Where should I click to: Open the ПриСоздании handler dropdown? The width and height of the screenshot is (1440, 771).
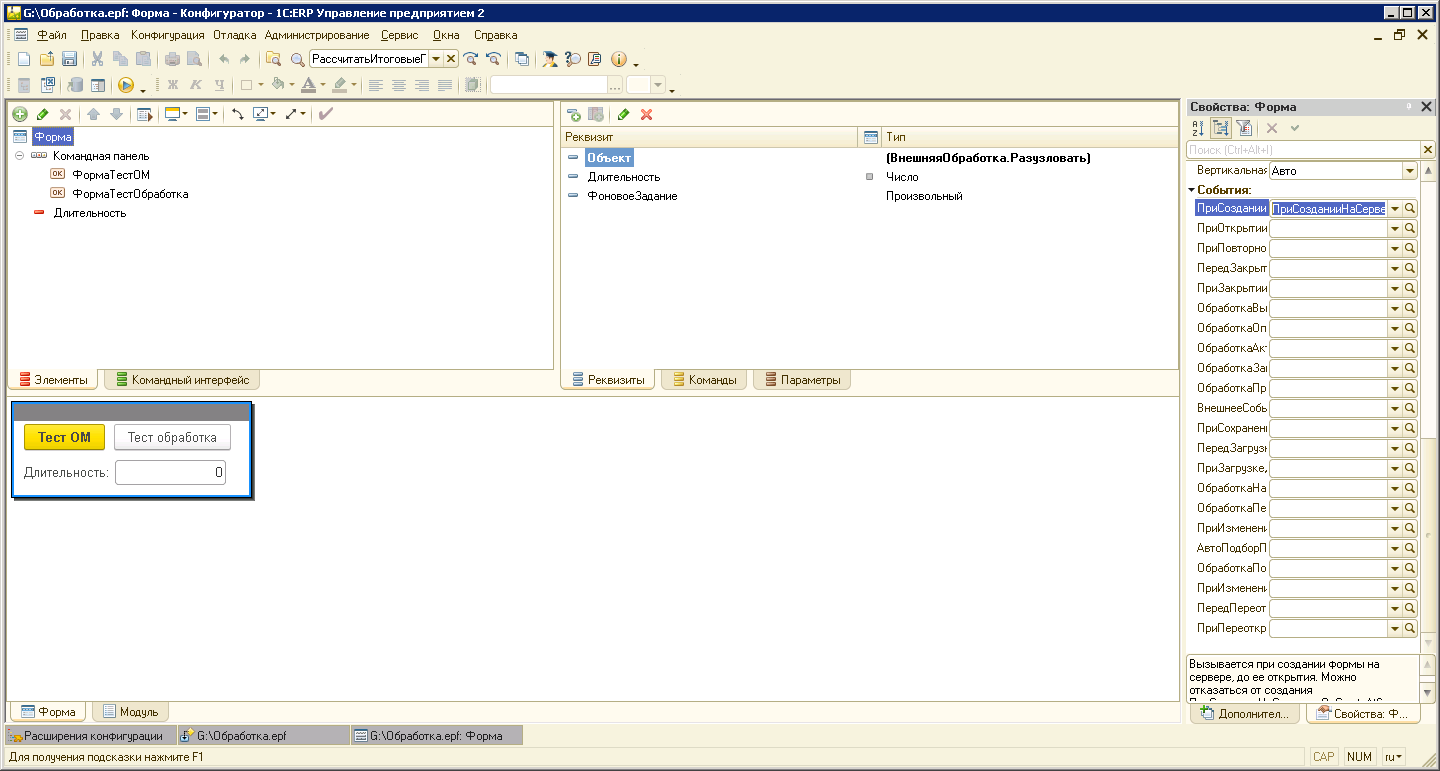(x=1394, y=209)
